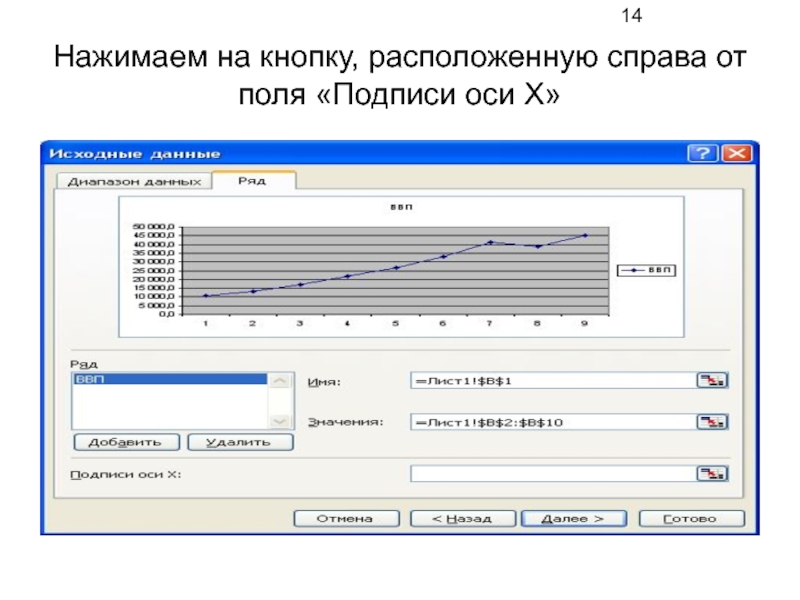800x600 pixels.
Task: Click the Имя label
Action: pos(324,382)
